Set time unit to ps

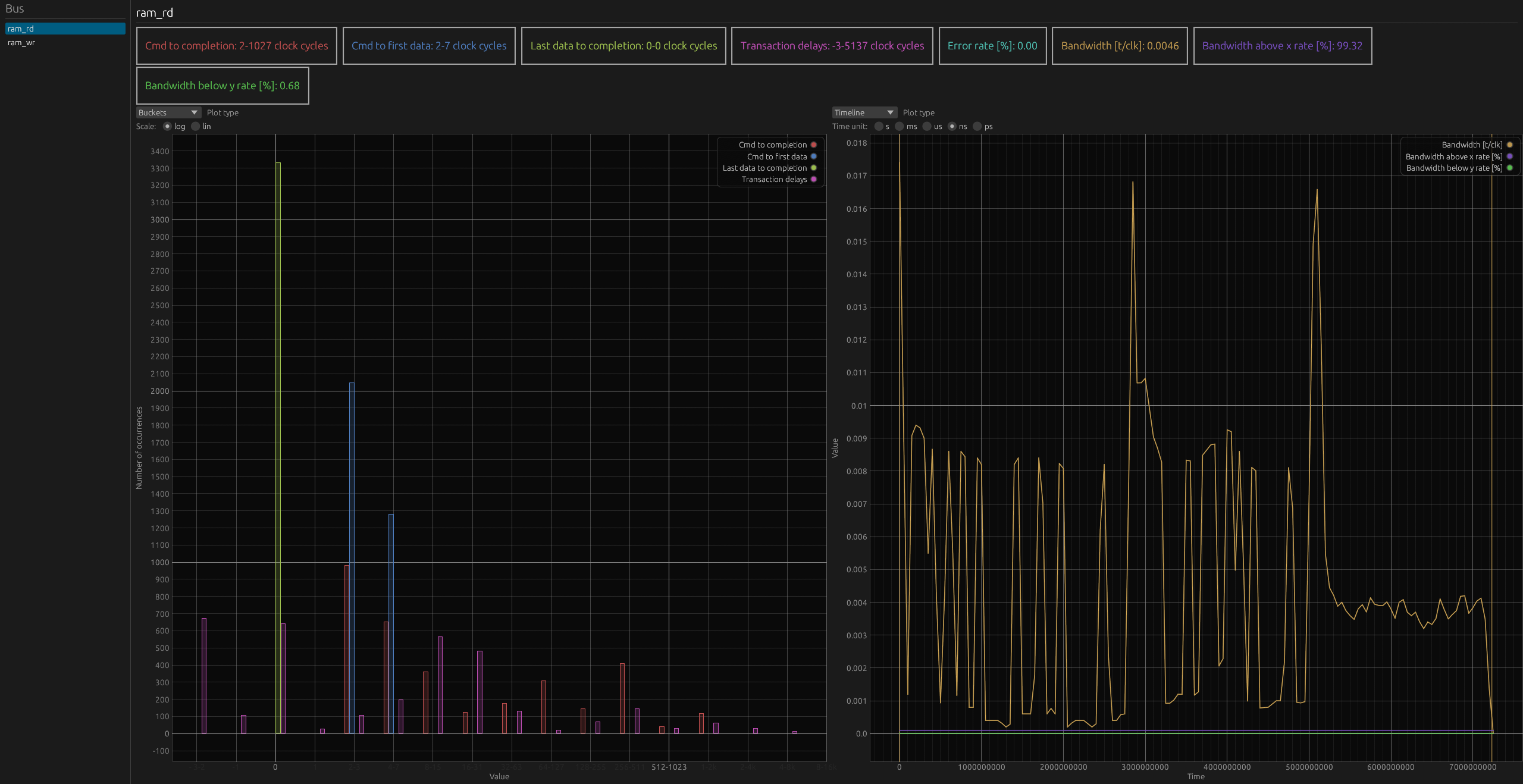(x=977, y=126)
